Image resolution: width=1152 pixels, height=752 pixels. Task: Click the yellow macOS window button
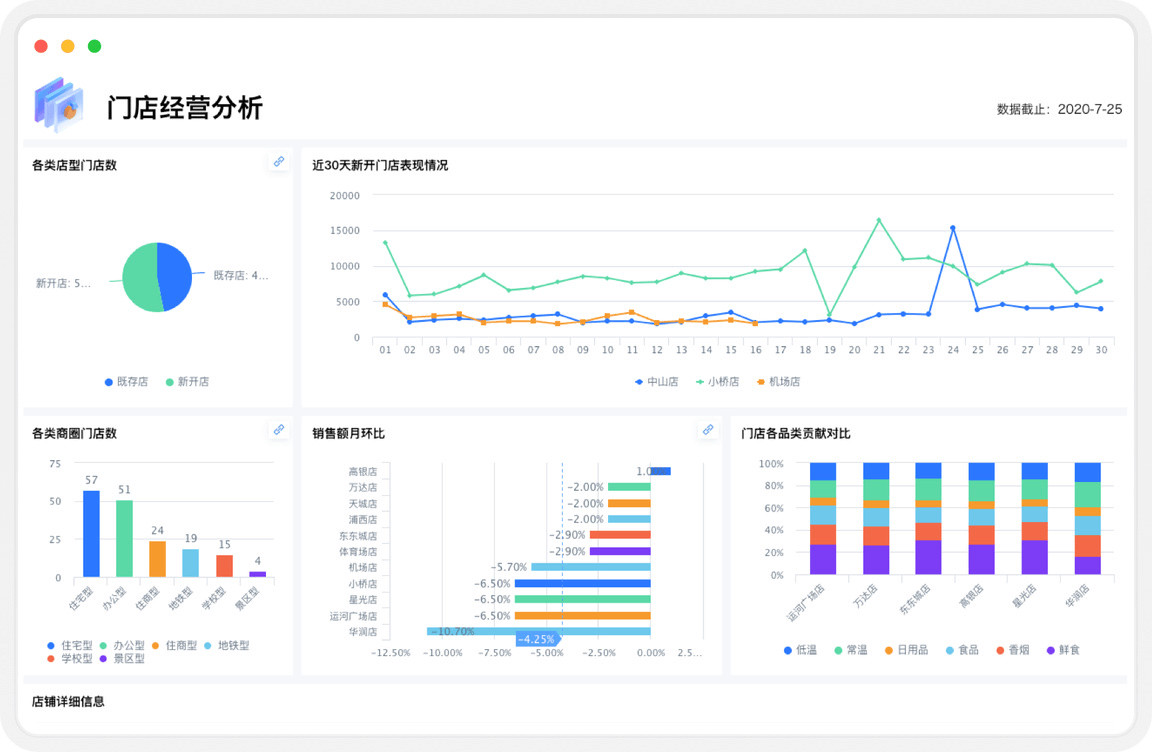click(x=68, y=46)
